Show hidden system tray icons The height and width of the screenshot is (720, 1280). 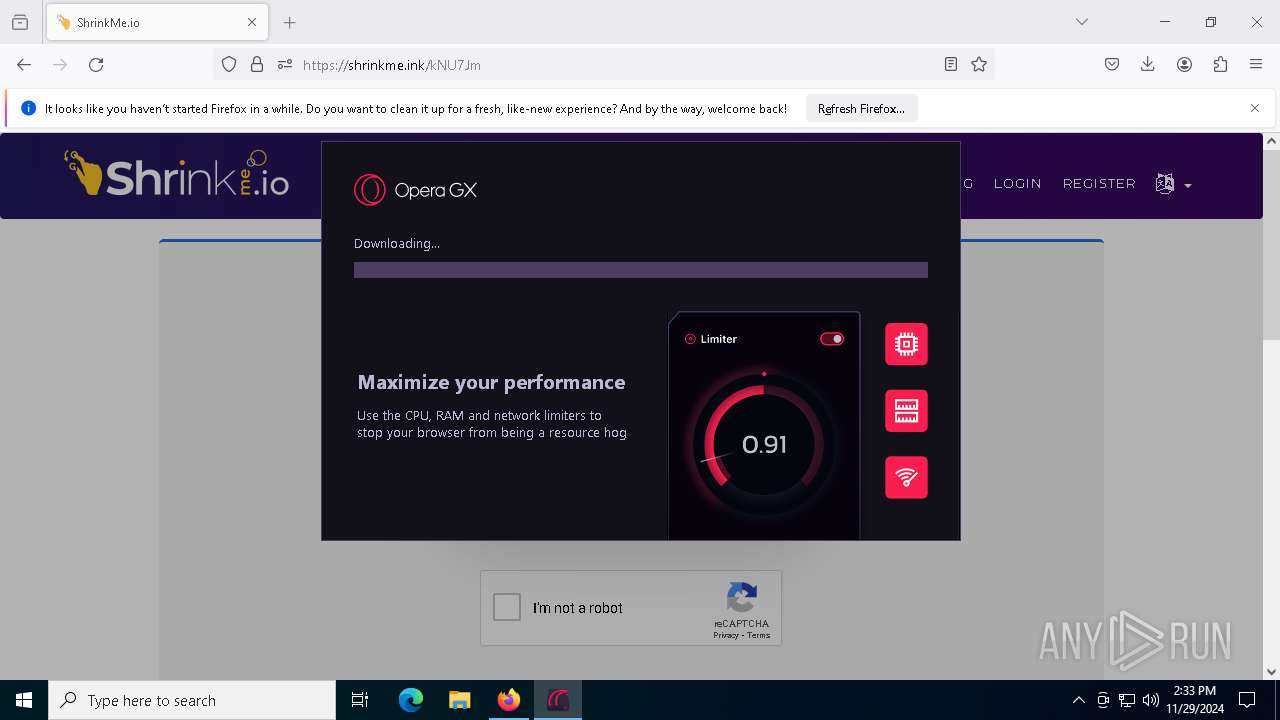[1078, 700]
